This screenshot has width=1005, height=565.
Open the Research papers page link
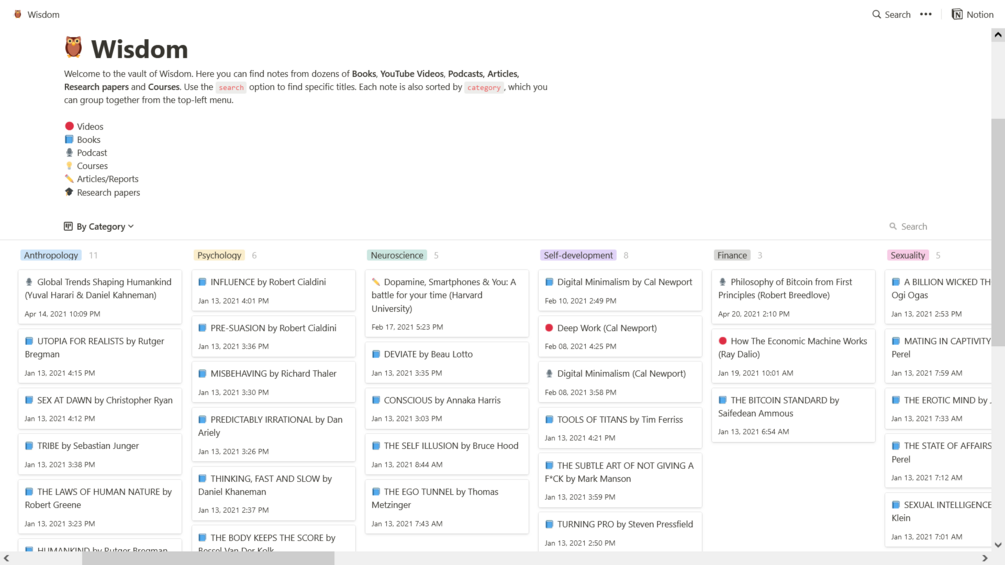click(x=108, y=192)
